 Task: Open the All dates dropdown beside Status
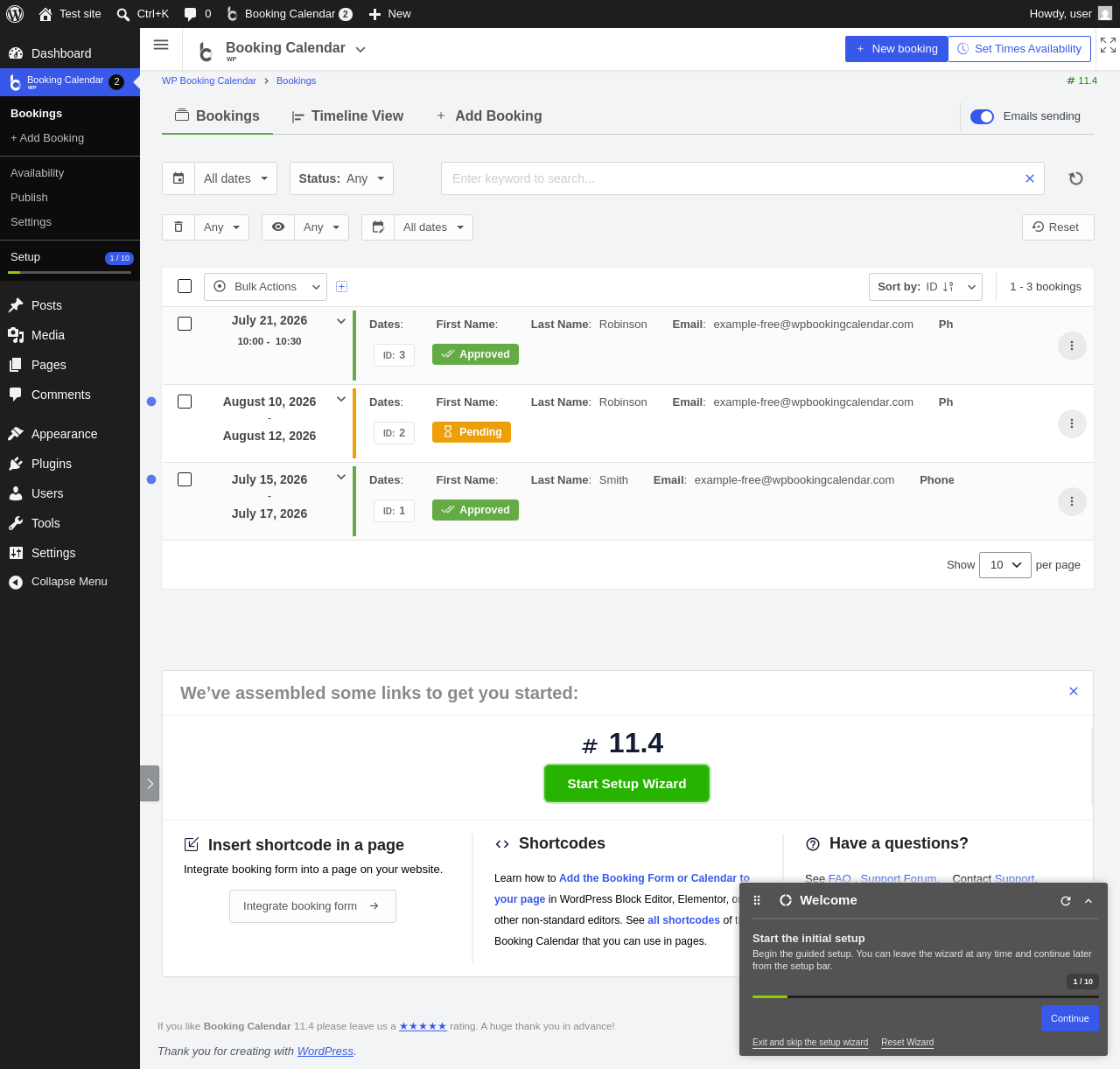[235, 178]
